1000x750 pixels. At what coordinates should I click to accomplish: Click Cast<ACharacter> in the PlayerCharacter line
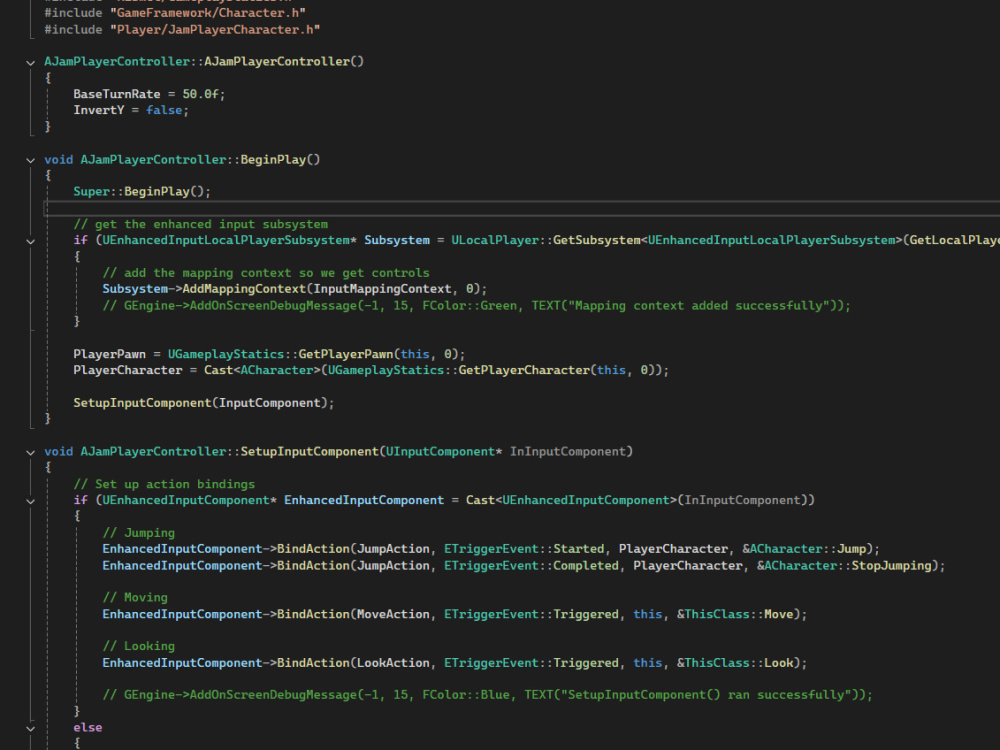click(262, 370)
